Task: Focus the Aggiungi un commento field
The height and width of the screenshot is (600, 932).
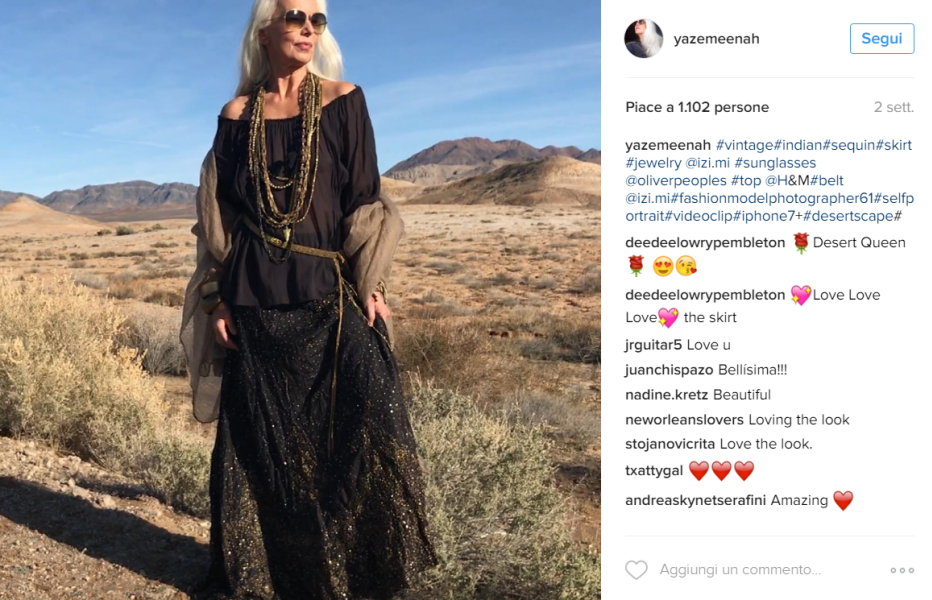Action: tap(740, 570)
